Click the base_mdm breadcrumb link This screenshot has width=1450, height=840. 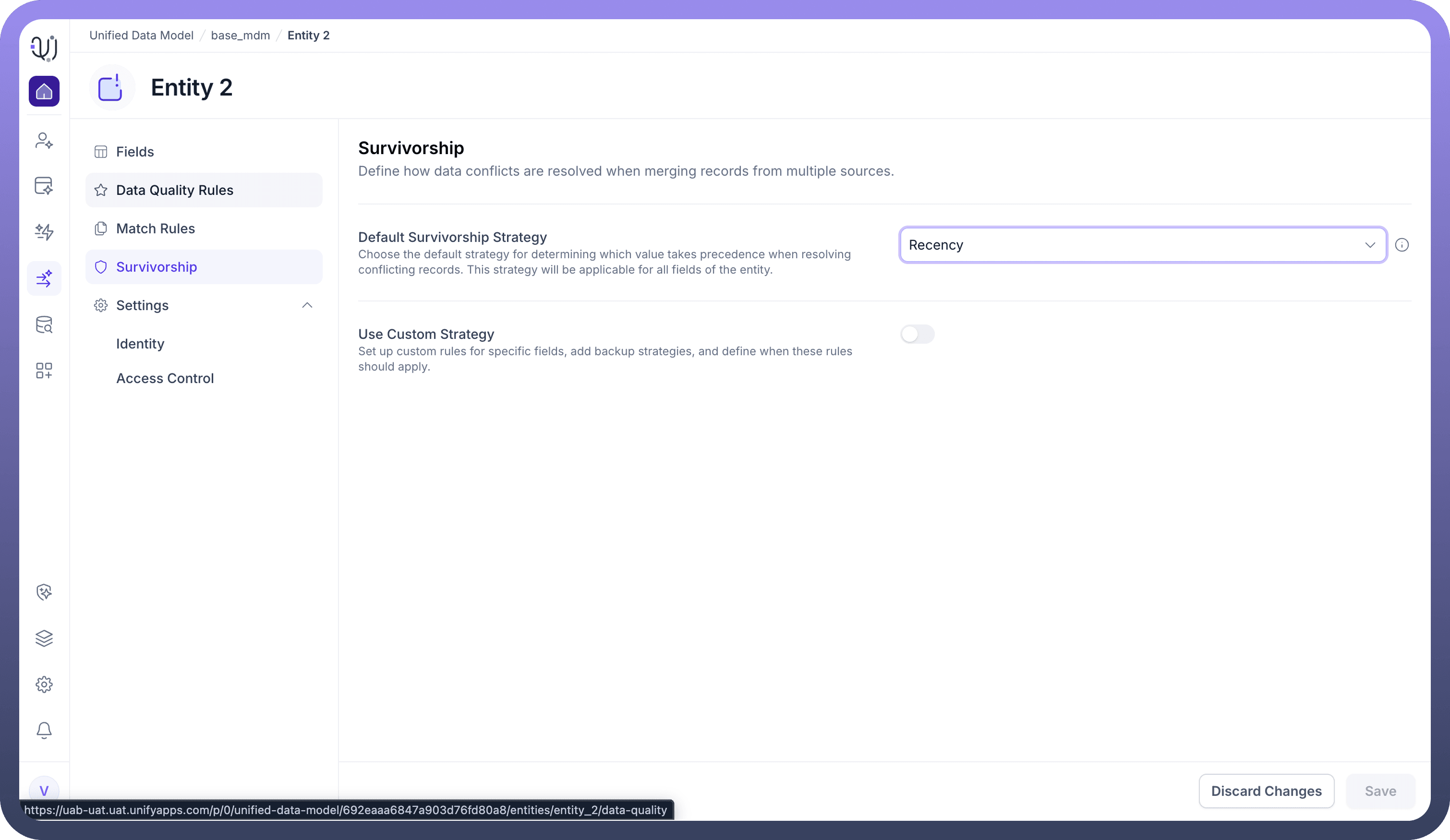pos(240,36)
